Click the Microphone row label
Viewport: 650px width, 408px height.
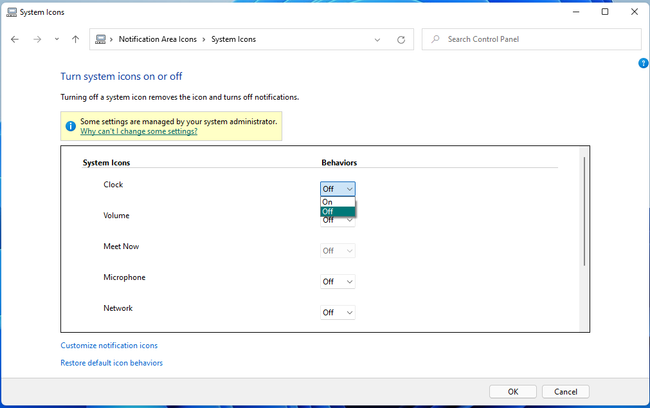(124, 277)
